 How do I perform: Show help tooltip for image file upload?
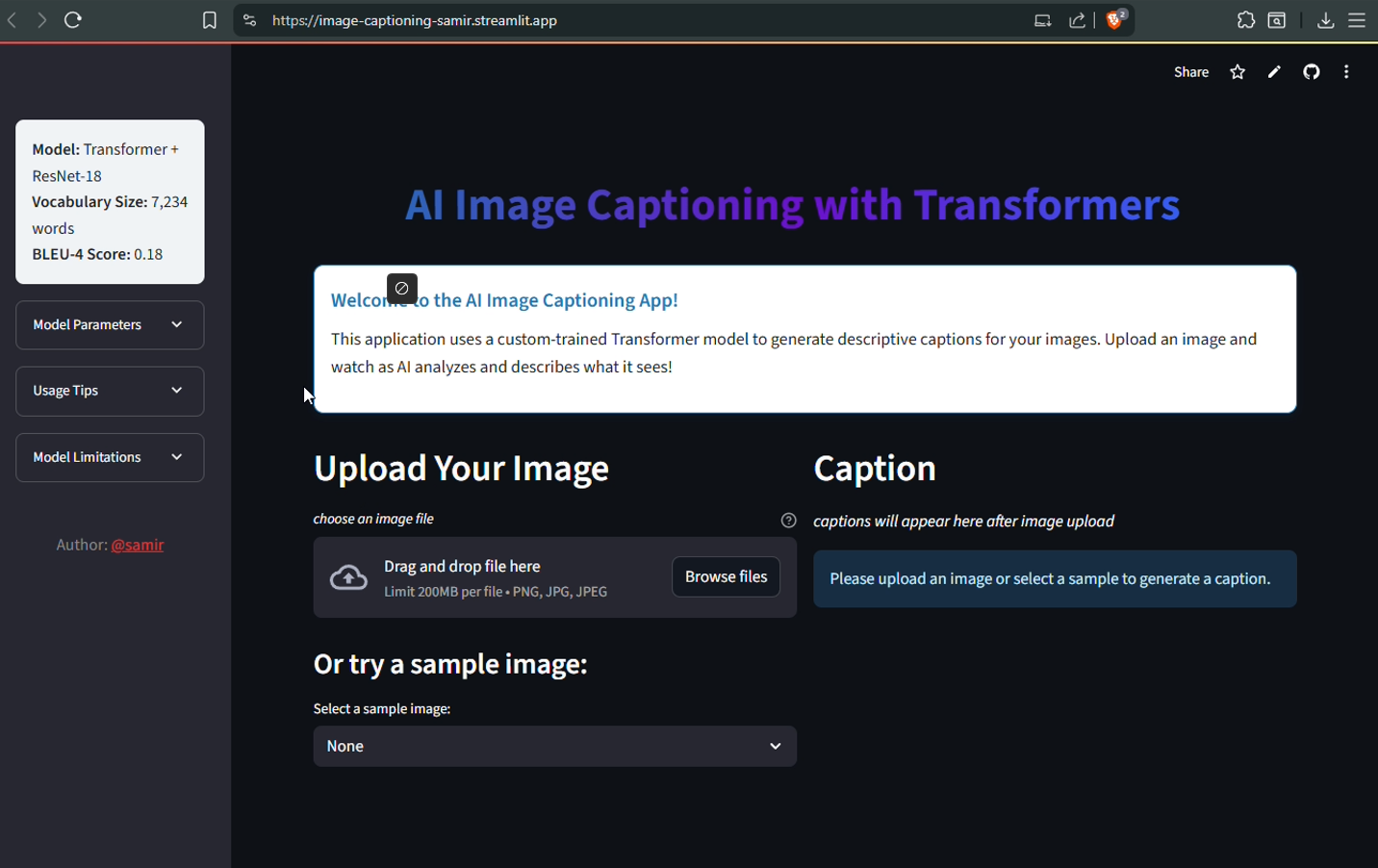788,521
